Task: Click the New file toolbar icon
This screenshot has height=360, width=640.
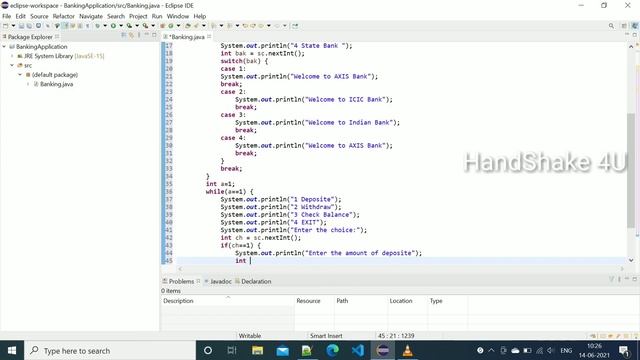Action: click(5, 26)
